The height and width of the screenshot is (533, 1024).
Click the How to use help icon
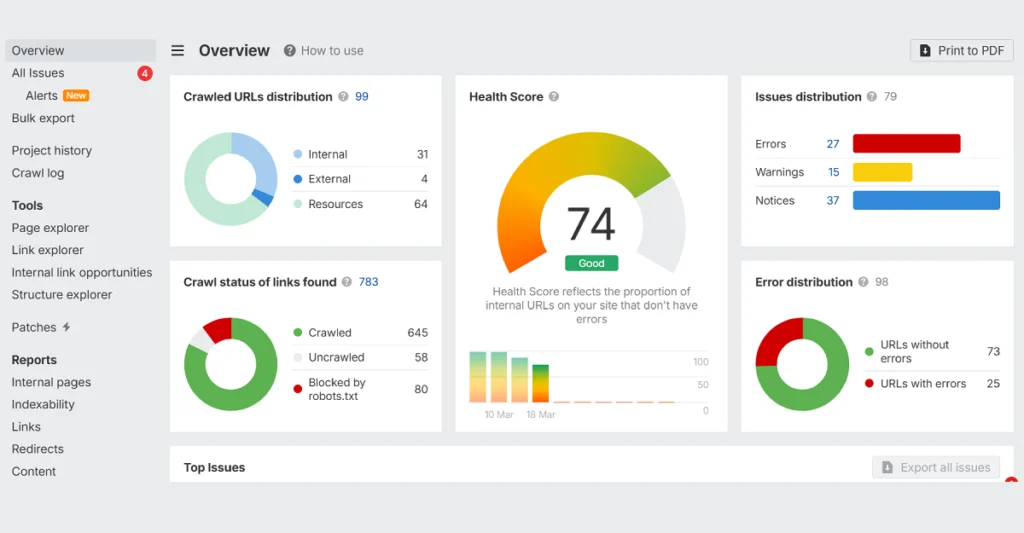(x=289, y=50)
